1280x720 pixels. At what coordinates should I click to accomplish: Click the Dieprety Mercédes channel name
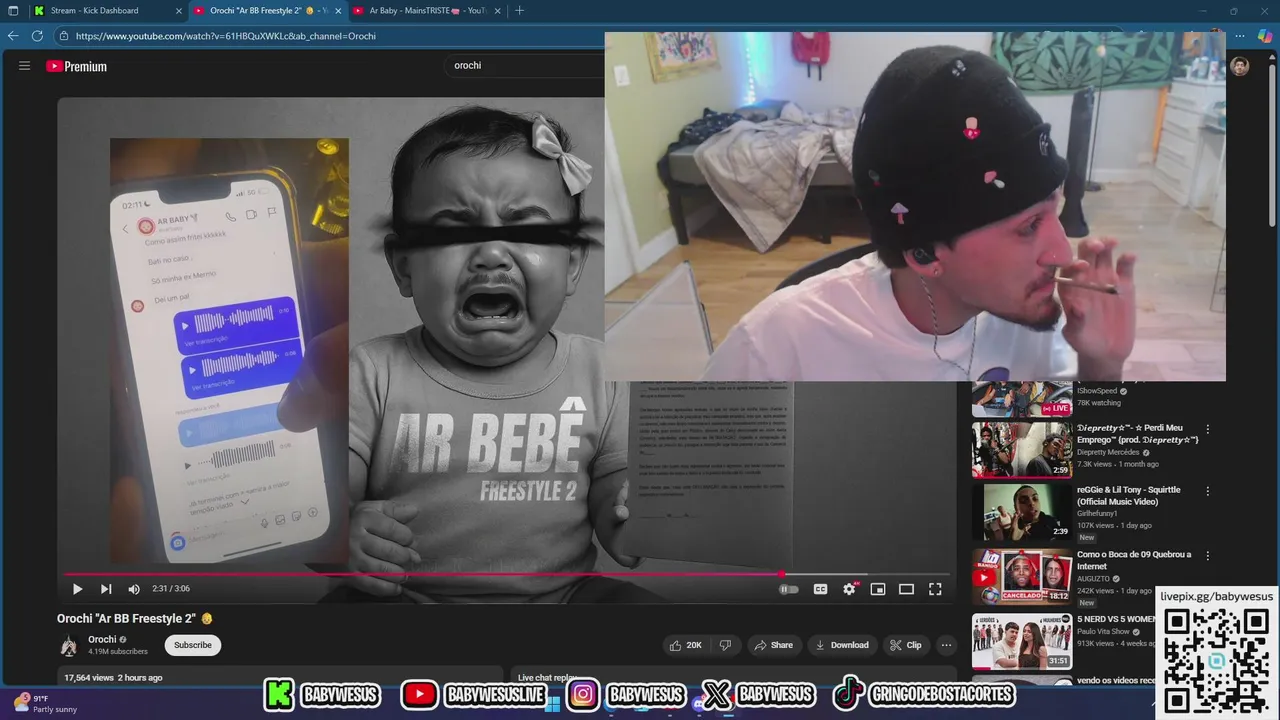[1108, 452]
